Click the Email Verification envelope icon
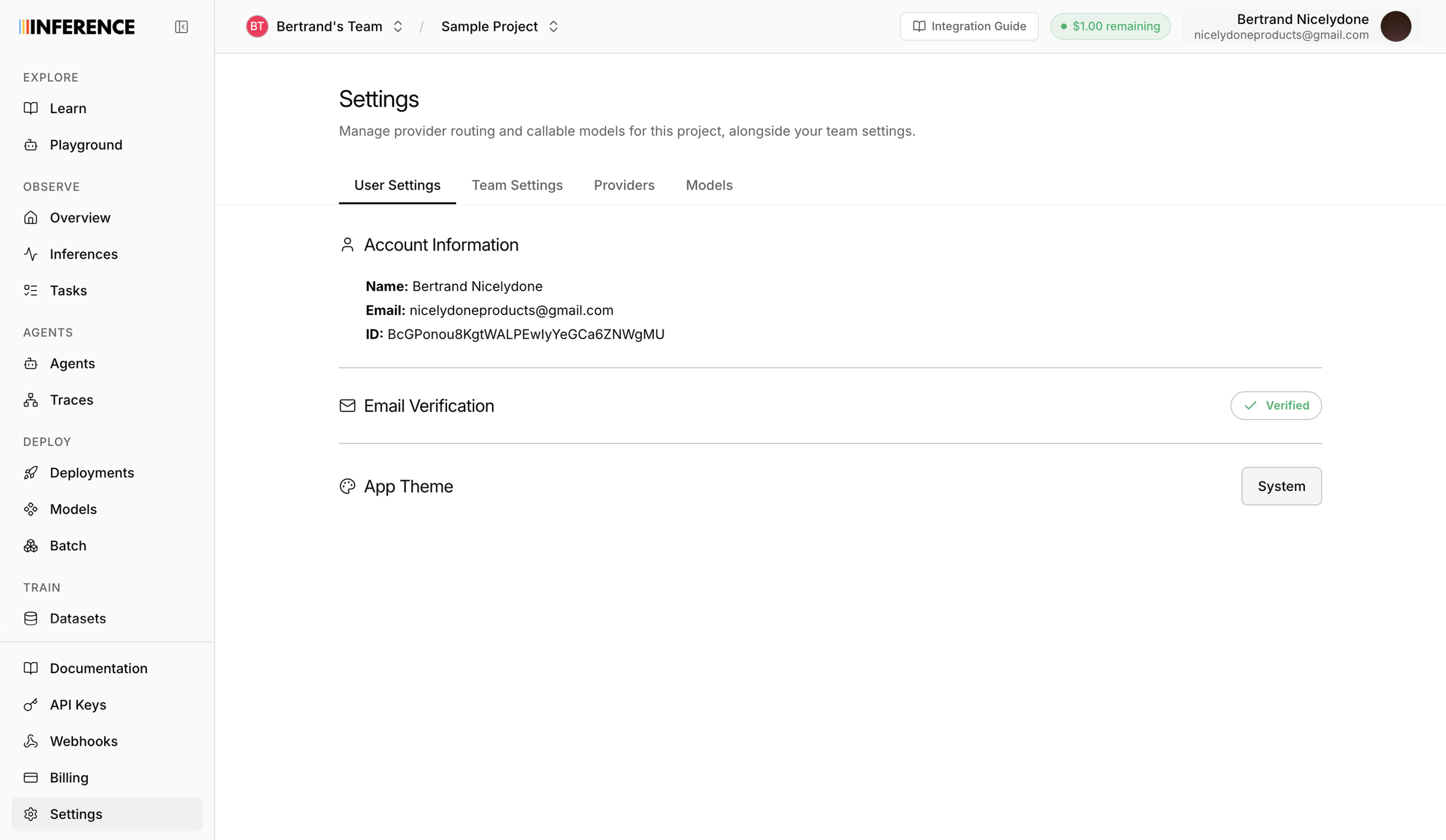This screenshot has height=840, width=1446. (347, 406)
